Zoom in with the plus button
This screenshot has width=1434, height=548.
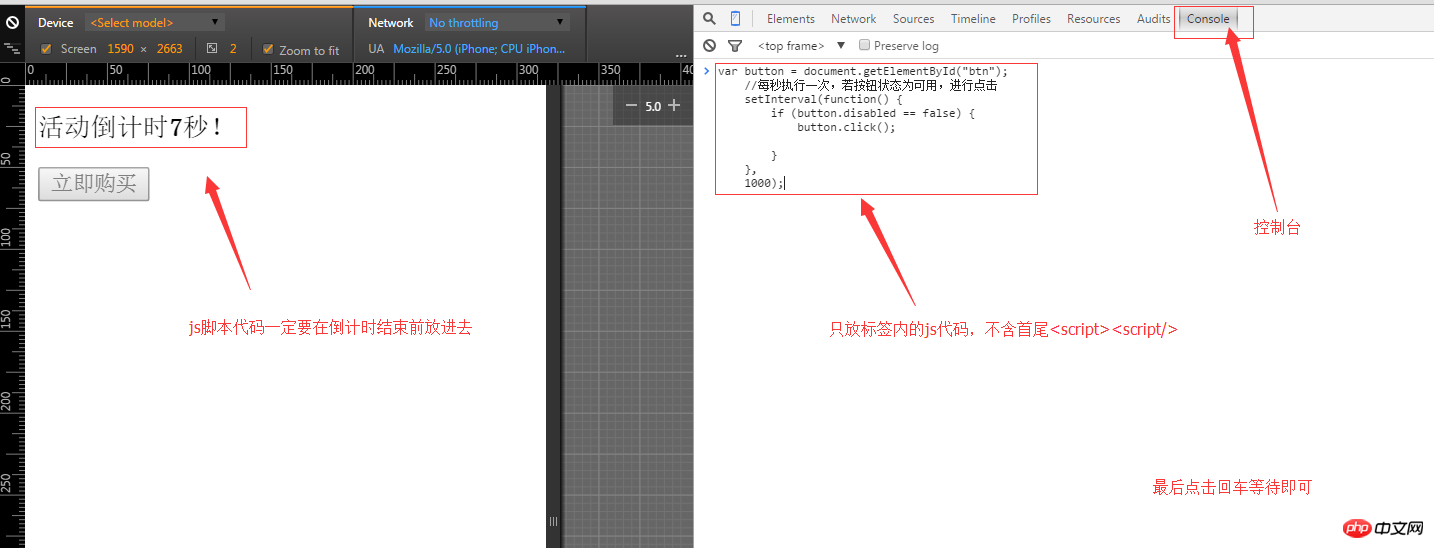coord(674,105)
